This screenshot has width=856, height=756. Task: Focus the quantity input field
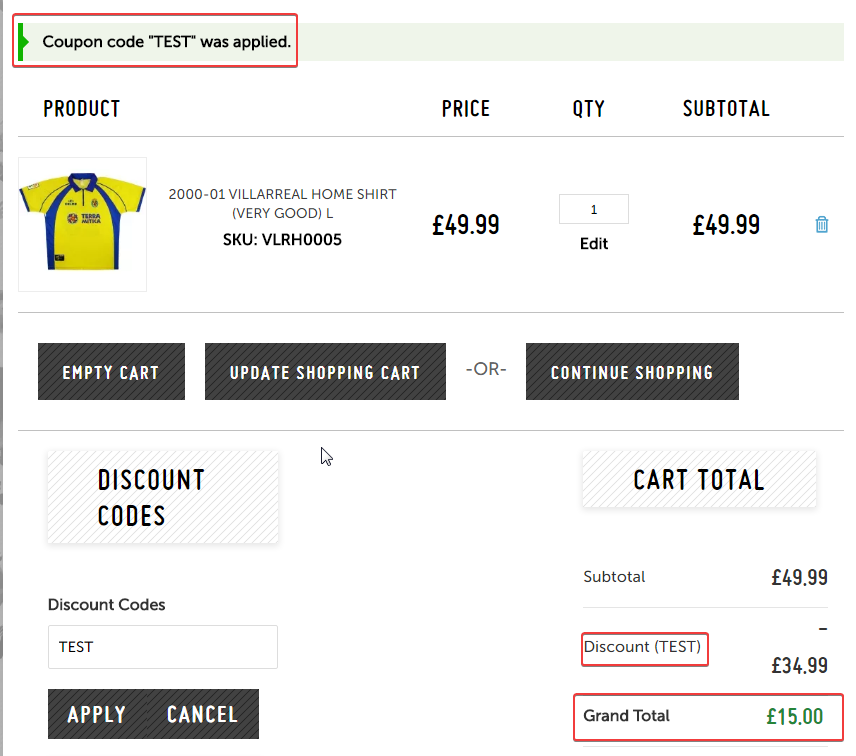click(594, 209)
